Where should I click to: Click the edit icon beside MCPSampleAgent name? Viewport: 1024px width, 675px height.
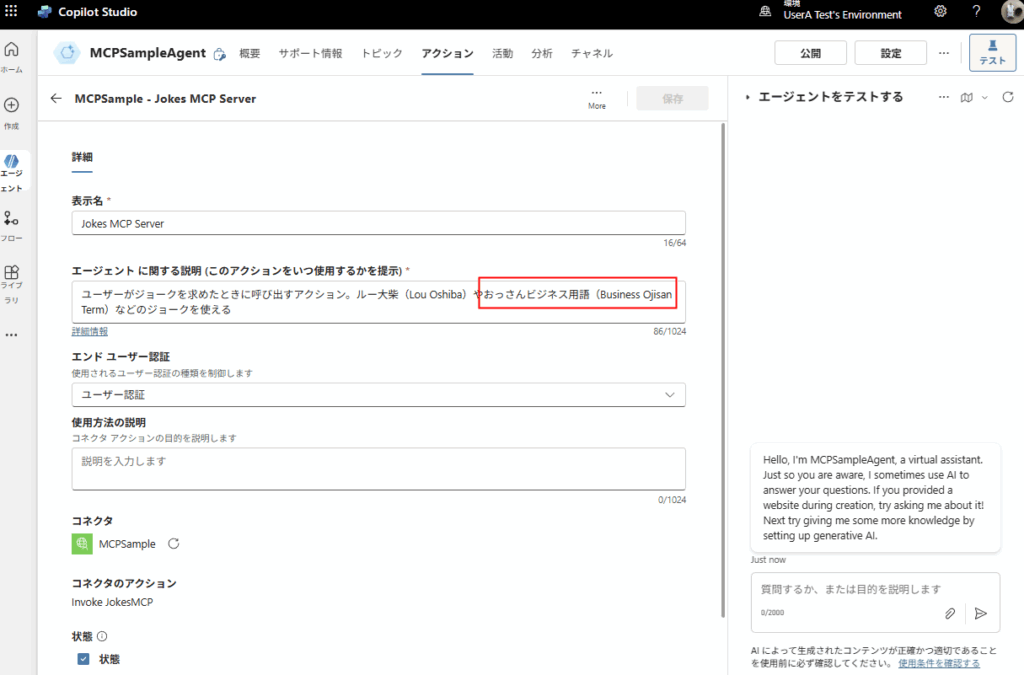pyautogui.click(x=220, y=54)
